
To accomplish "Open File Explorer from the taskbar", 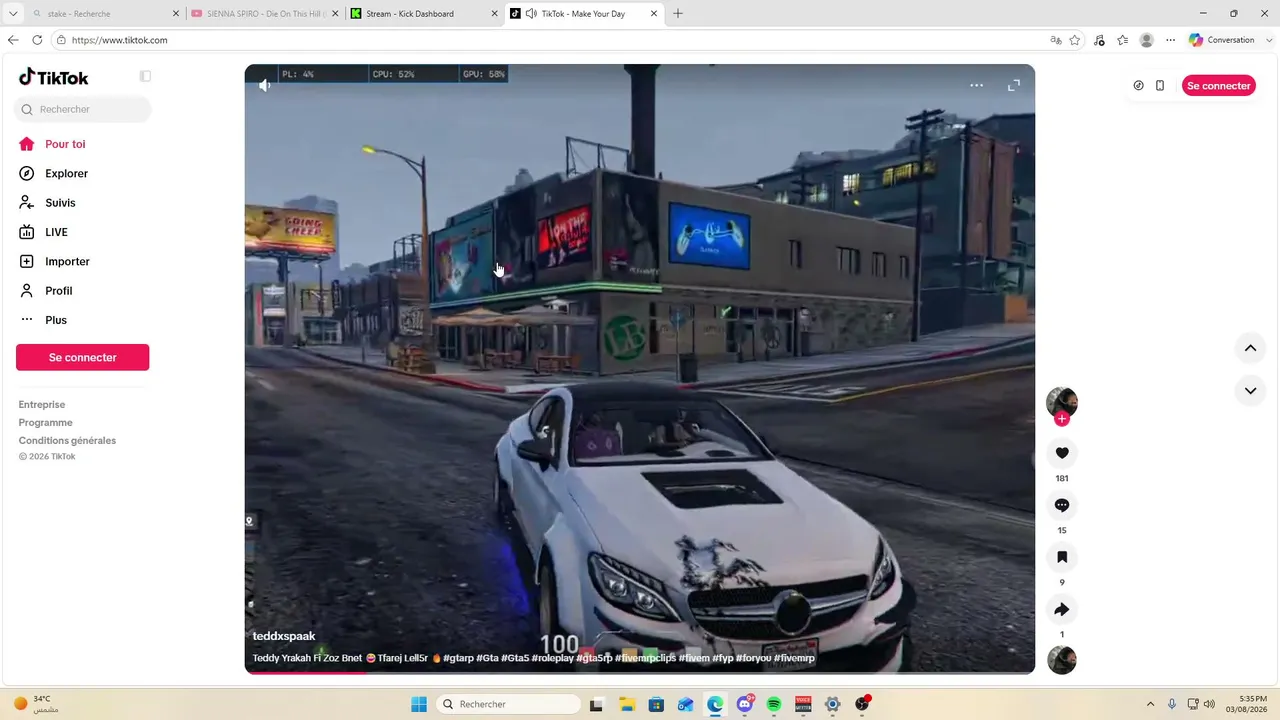I will (626, 704).
